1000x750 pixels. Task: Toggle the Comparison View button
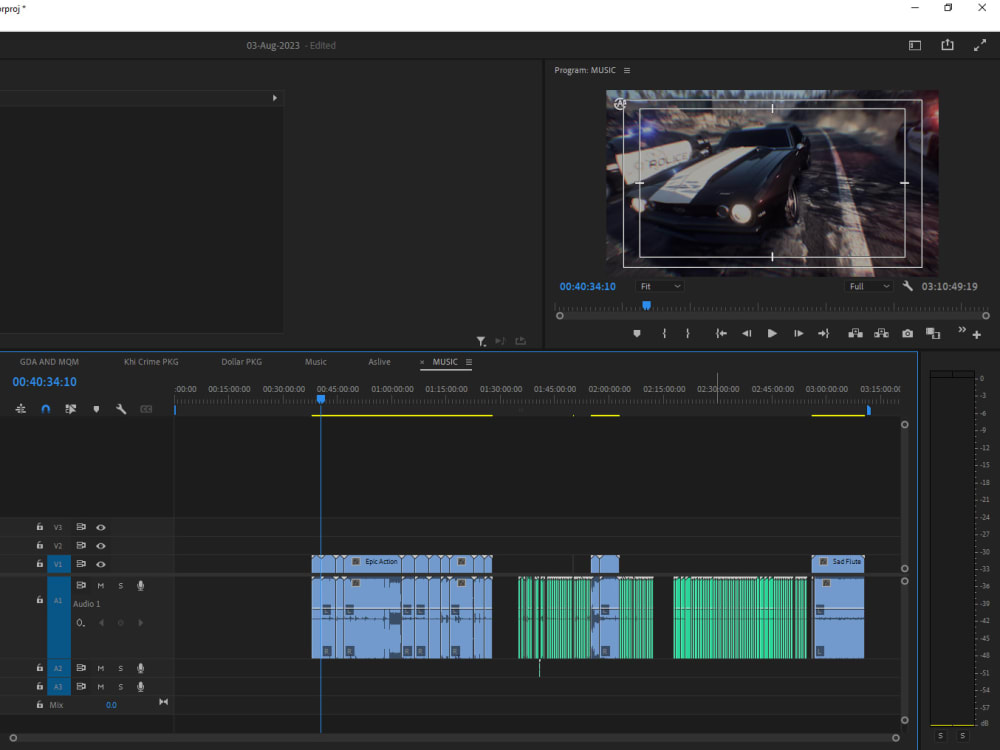(x=933, y=333)
